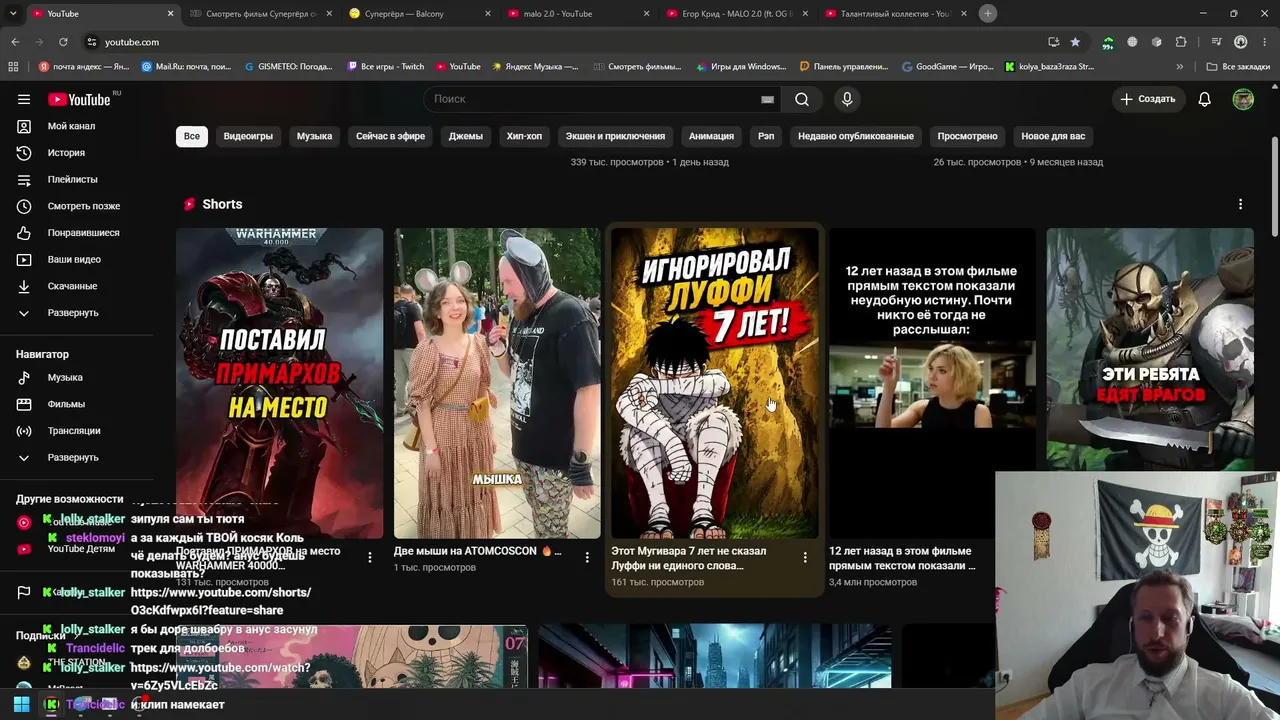Play the Две мыши ATOMCOSCON short thumbnail

pos(497,383)
